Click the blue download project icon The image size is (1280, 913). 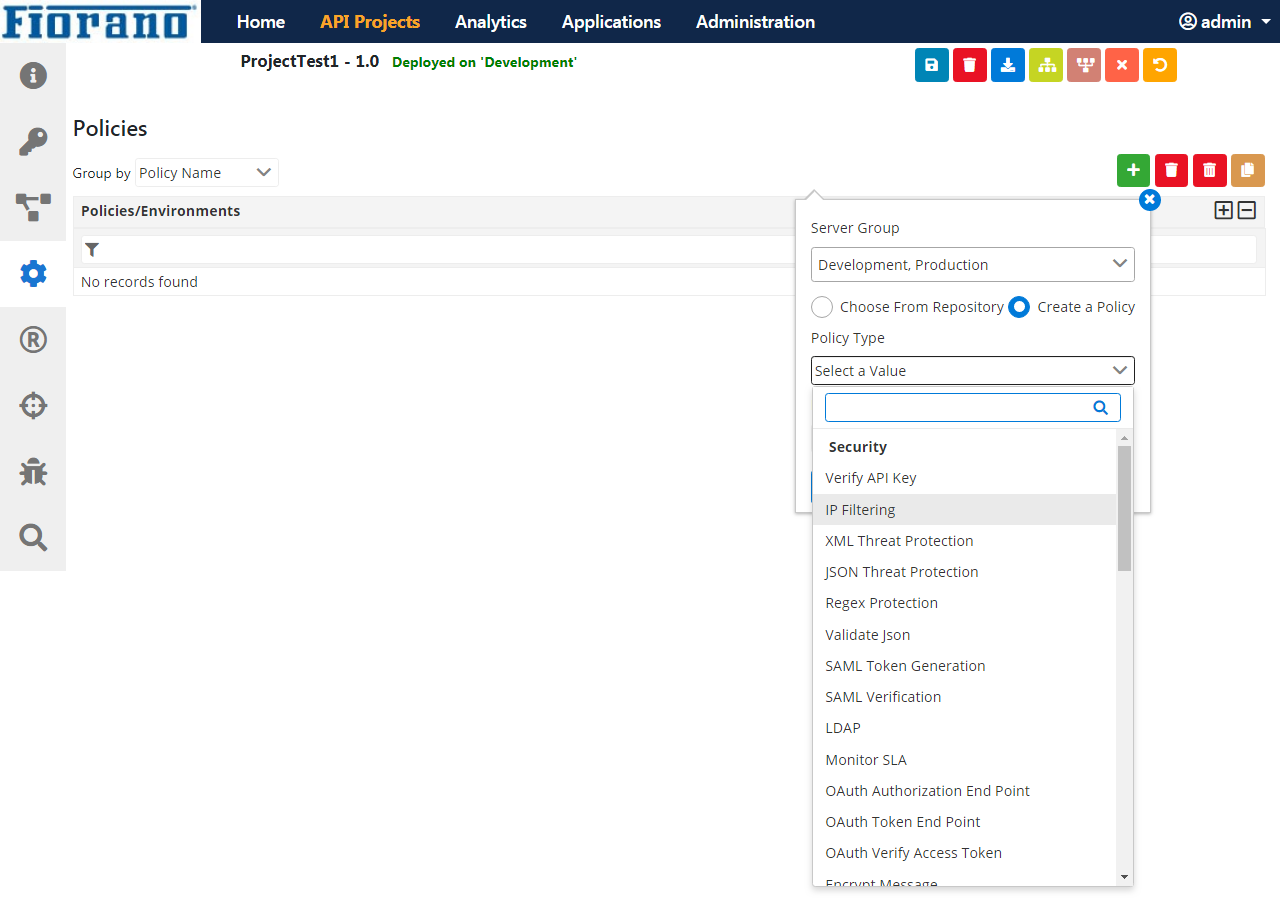tap(1008, 65)
